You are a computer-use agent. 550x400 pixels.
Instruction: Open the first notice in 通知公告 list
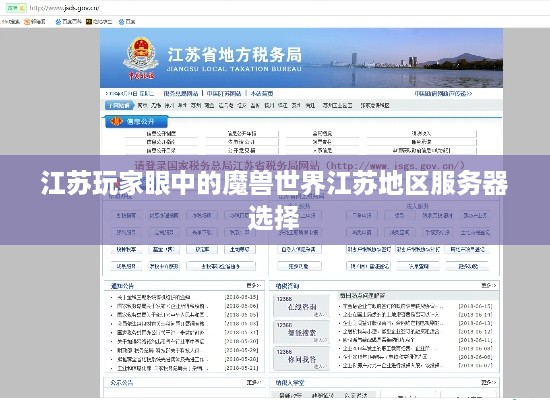coord(154,297)
